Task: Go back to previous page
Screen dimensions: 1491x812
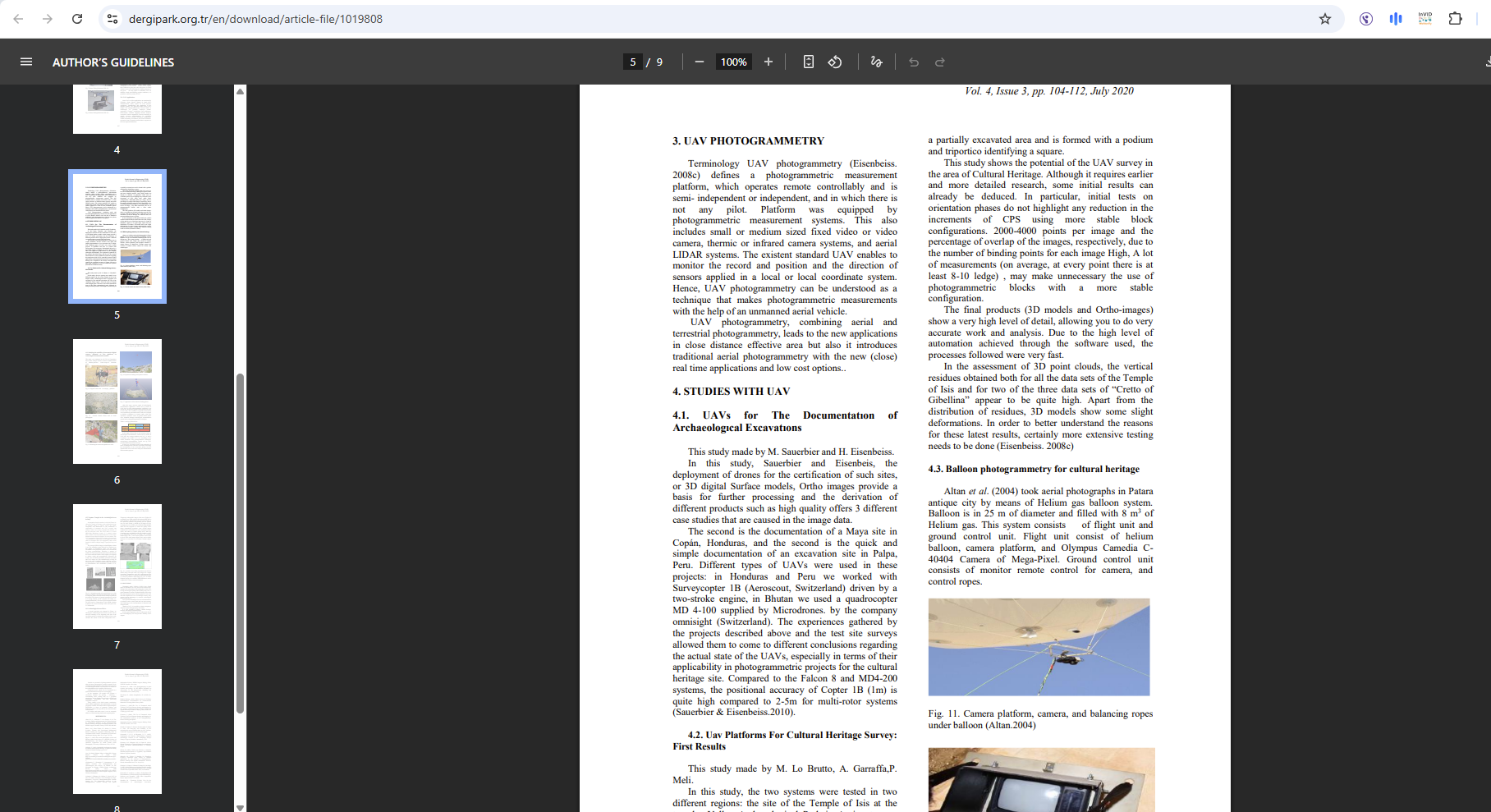Action: pos(18,19)
